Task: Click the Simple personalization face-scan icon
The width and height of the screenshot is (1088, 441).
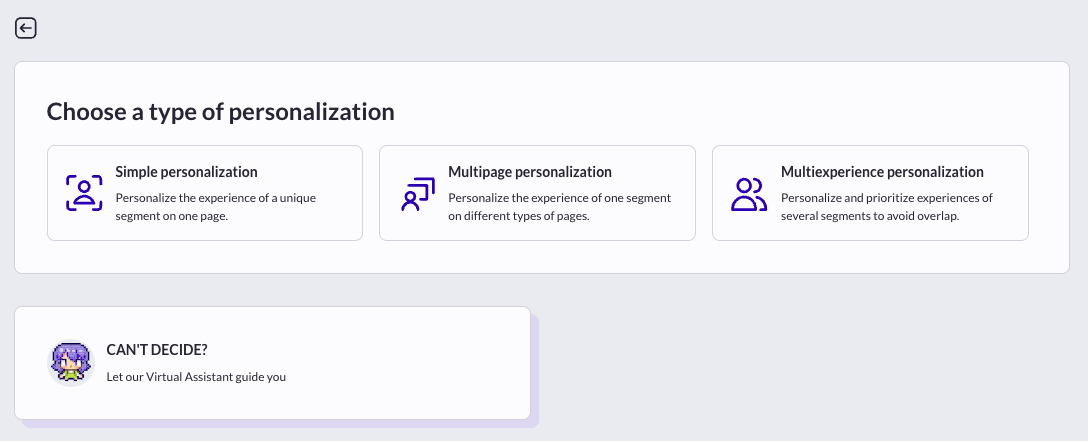Action: coord(84,193)
